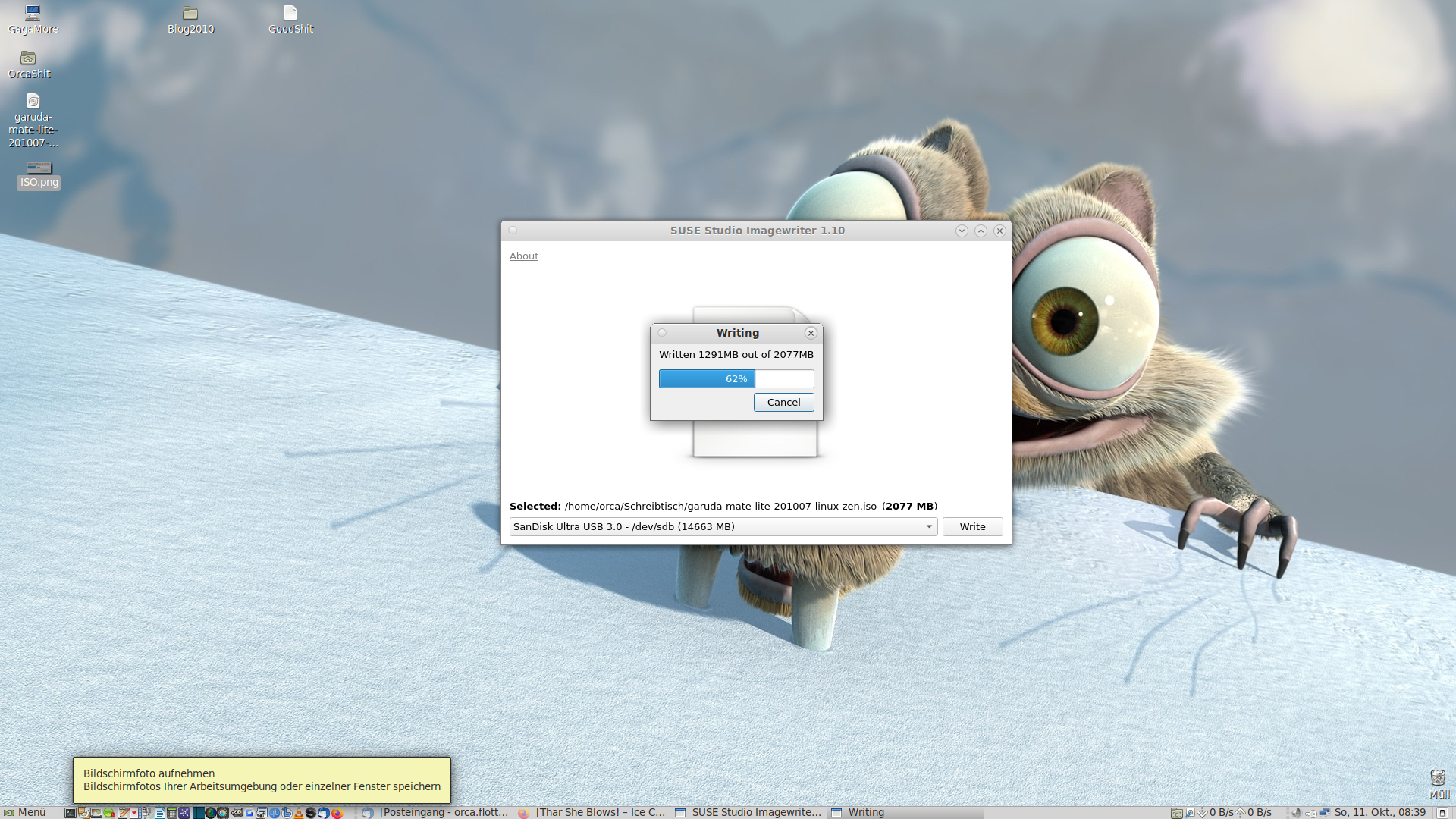This screenshot has width=1456, height=819.
Task: Click the screenshot applet tray icon
Action: click(1176, 812)
